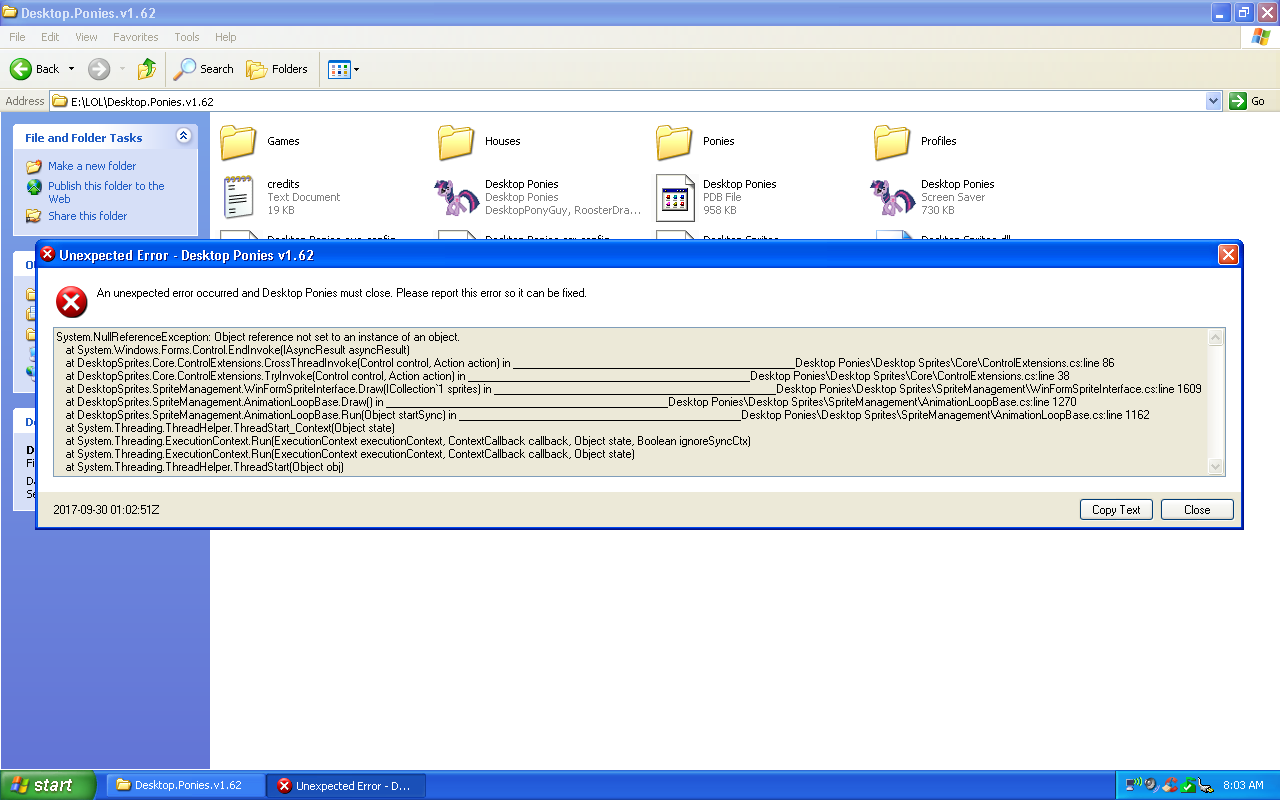Open the Forward history dropdown arrow

click(123, 69)
